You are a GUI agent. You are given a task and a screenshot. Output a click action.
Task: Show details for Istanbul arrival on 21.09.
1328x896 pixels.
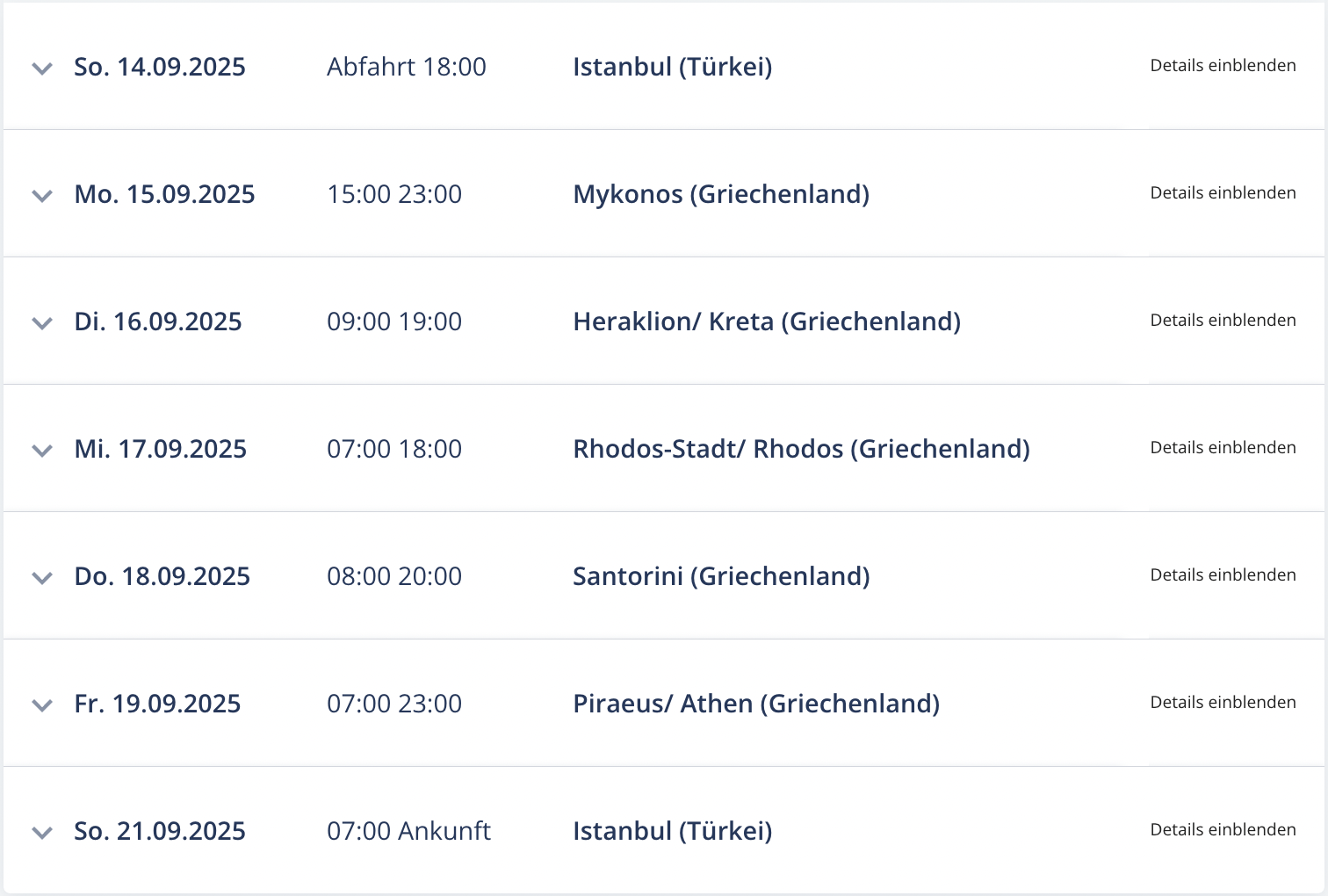[1223, 830]
